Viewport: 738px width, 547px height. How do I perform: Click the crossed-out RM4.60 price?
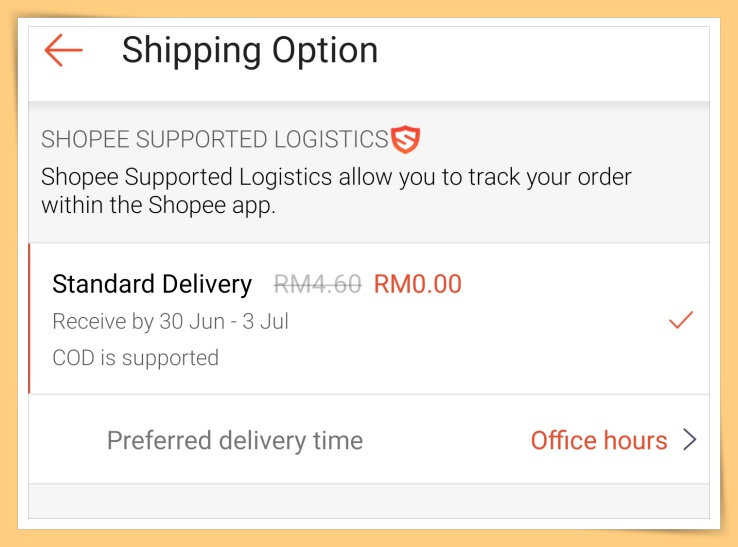[317, 284]
